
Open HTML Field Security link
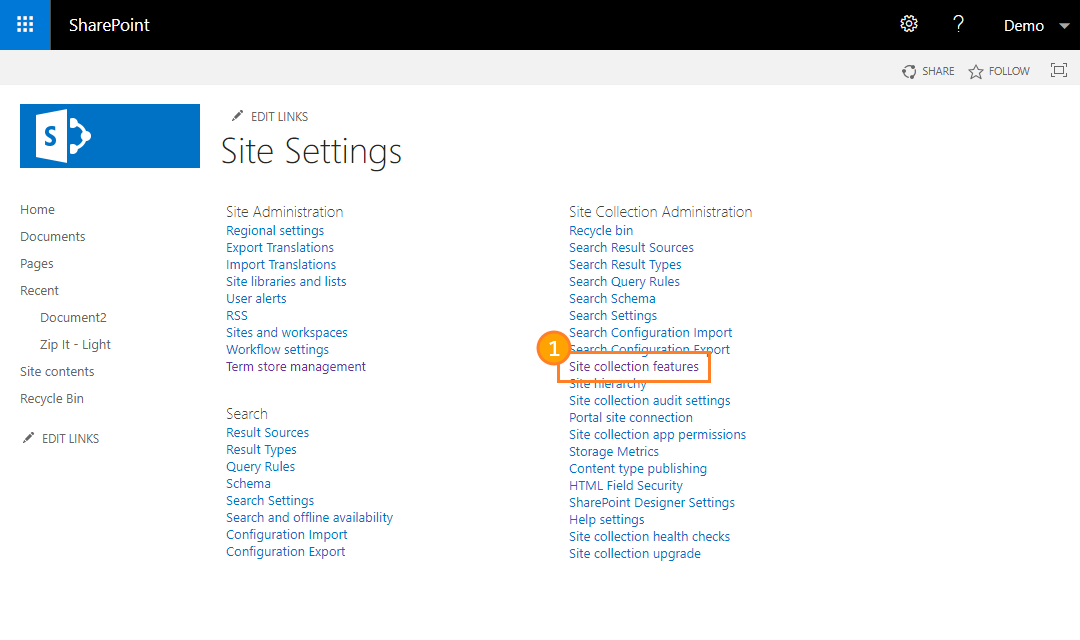(x=625, y=486)
